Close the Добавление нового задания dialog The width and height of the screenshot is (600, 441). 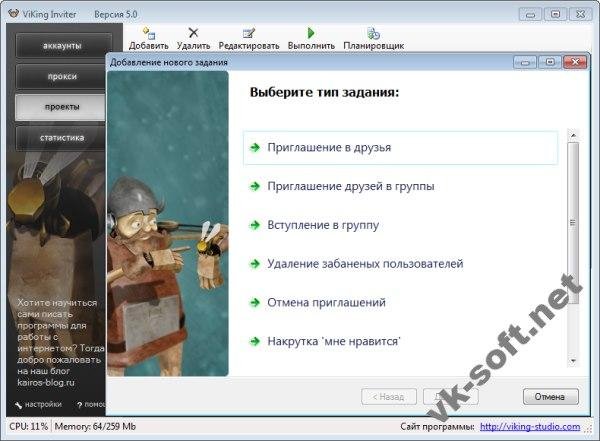click(575, 62)
